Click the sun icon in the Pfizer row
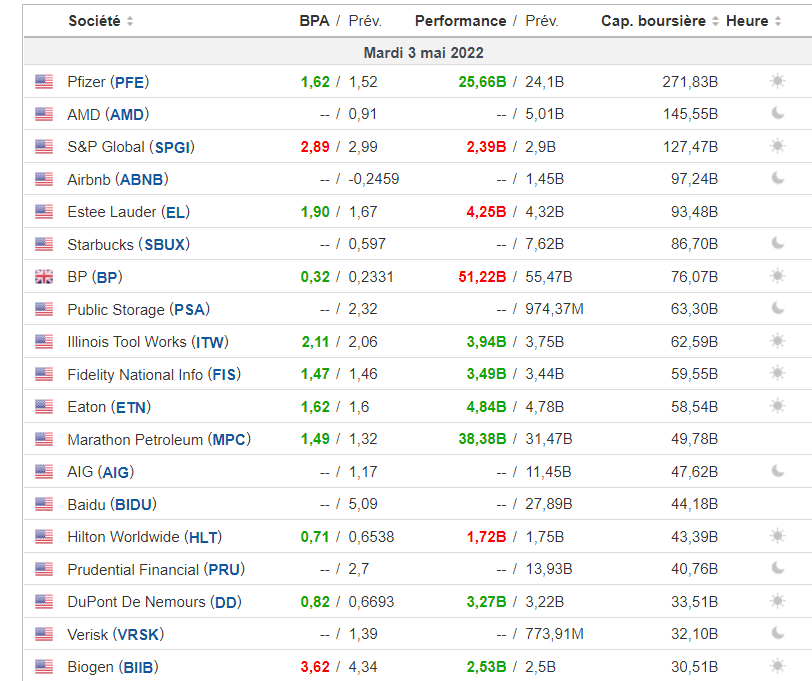This screenshot has height=681, width=812. pyautogui.click(x=777, y=81)
